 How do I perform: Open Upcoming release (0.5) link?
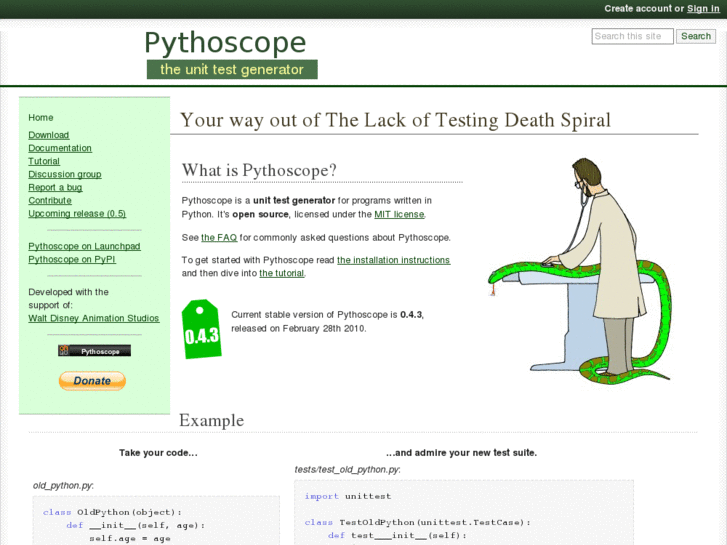pos(77,213)
